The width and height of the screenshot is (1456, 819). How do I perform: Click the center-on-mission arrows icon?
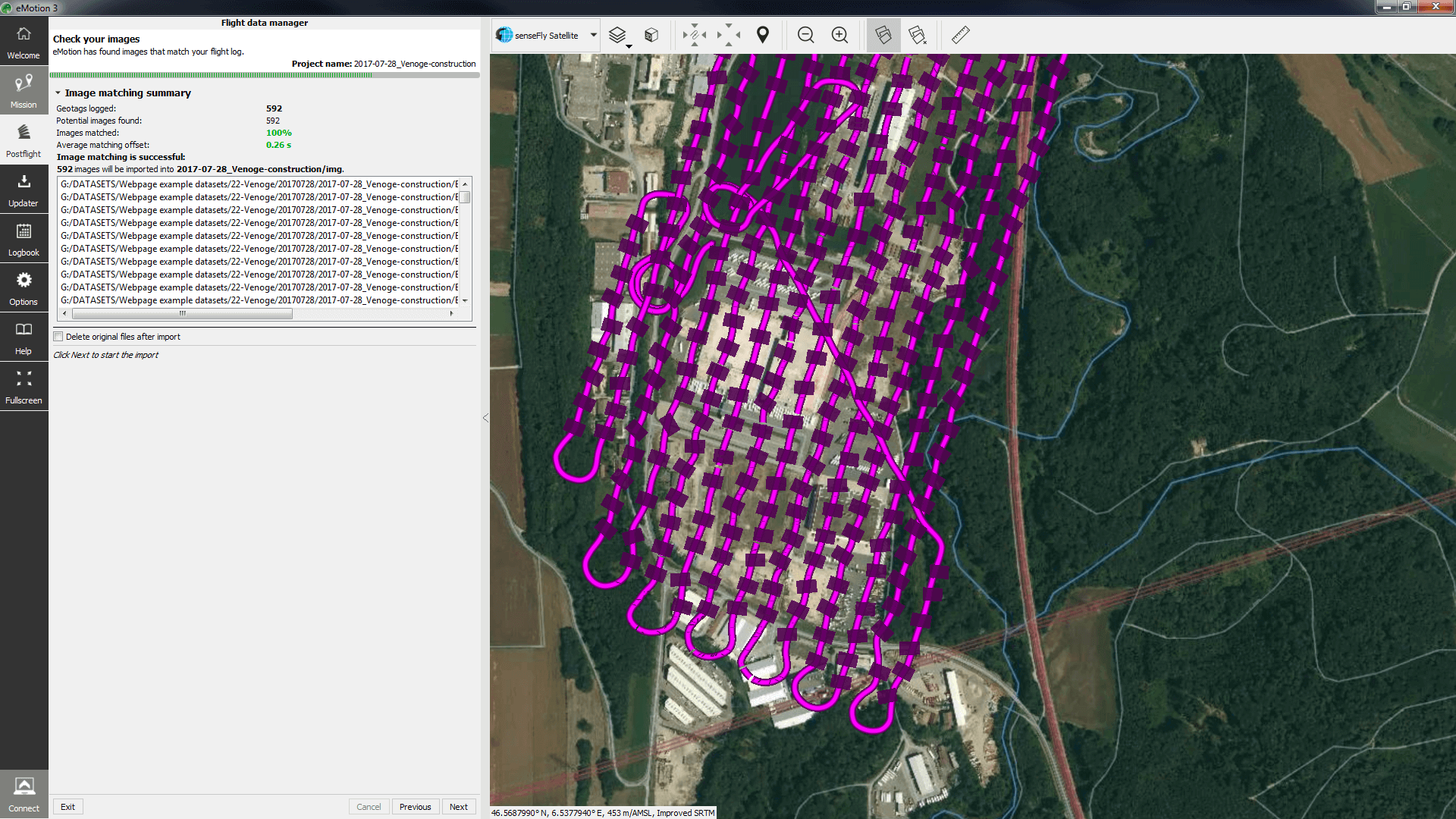(728, 35)
